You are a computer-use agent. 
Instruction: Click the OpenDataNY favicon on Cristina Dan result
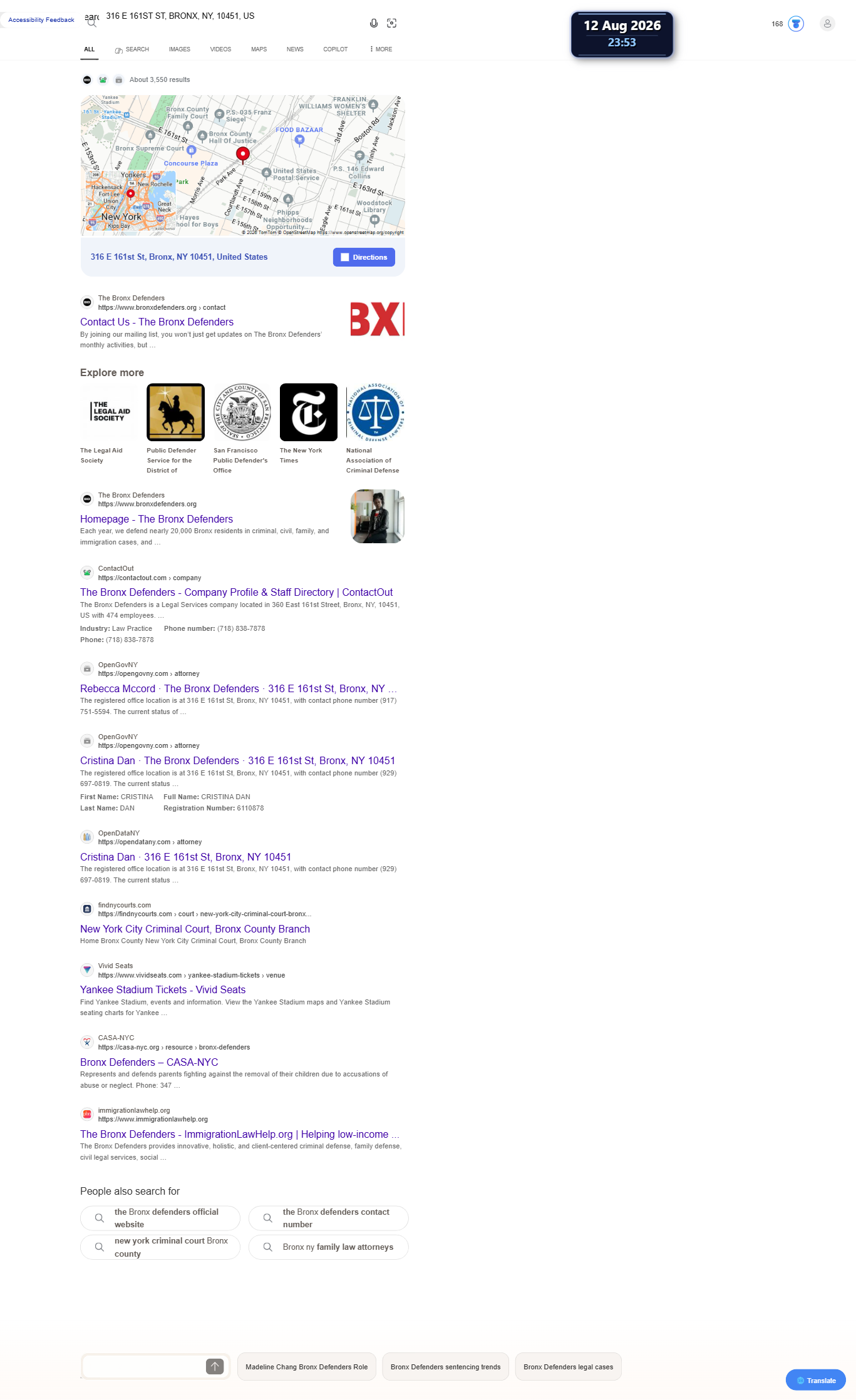(x=87, y=837)
